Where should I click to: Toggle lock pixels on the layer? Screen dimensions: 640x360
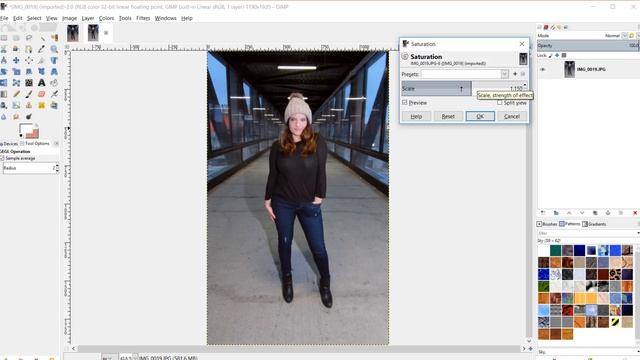pyautogui.click(x=550, y=55)
